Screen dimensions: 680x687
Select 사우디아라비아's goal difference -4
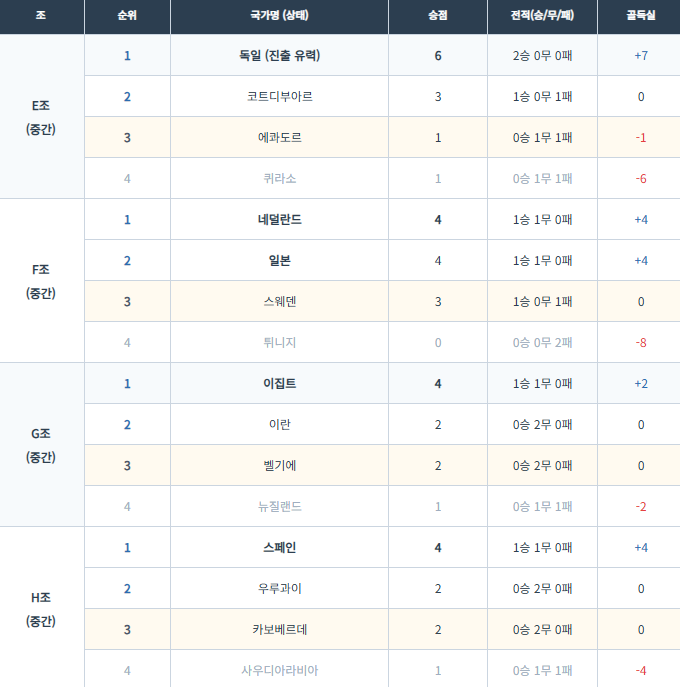point(641,670)
